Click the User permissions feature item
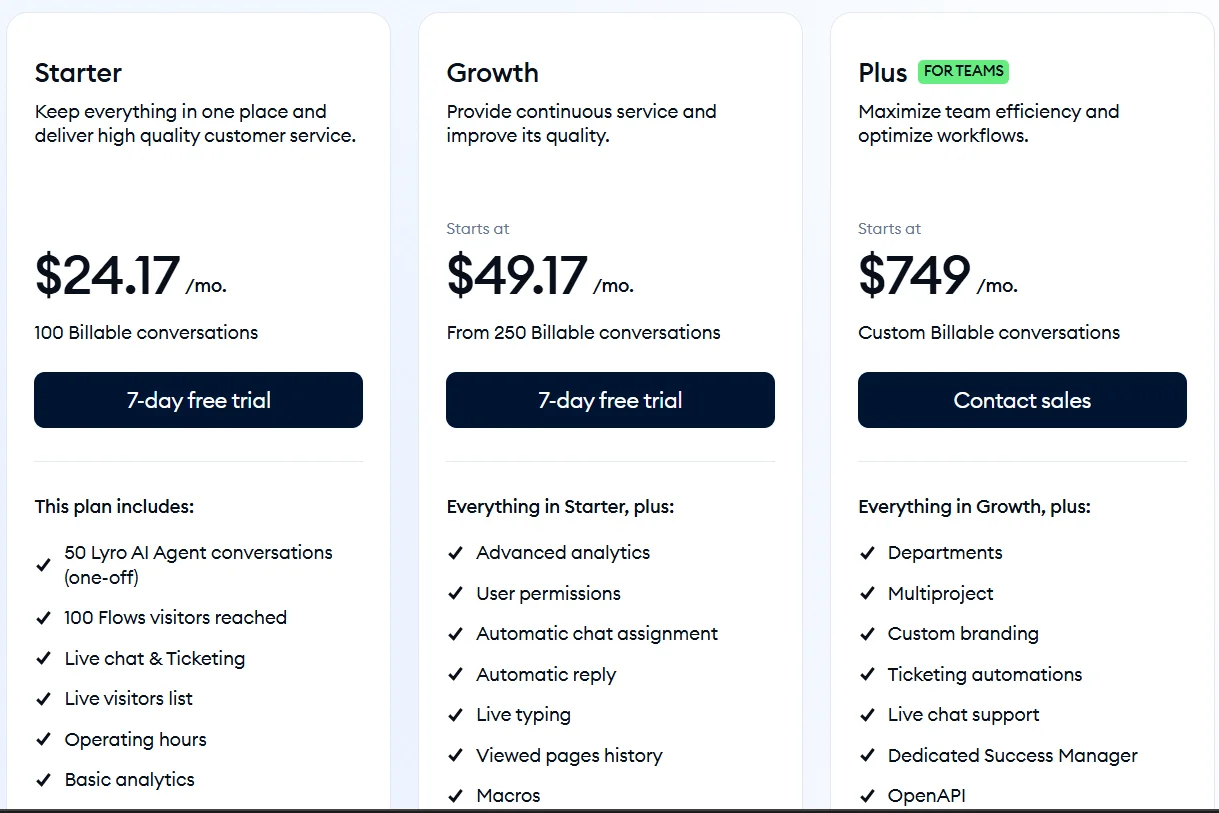 [x=548, y=594]
